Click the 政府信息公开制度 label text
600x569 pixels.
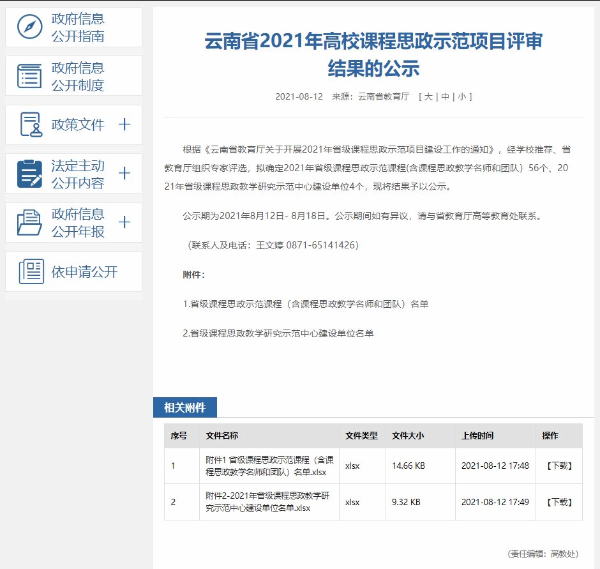[x=78, y=76]
